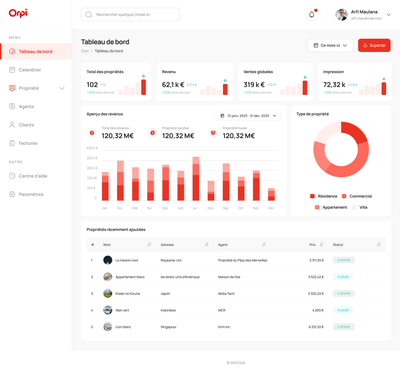The width and height of the screenshot is (400, 374).
Task: Click the donut chart
Action: pyautogui.click(x=341, y=149)
